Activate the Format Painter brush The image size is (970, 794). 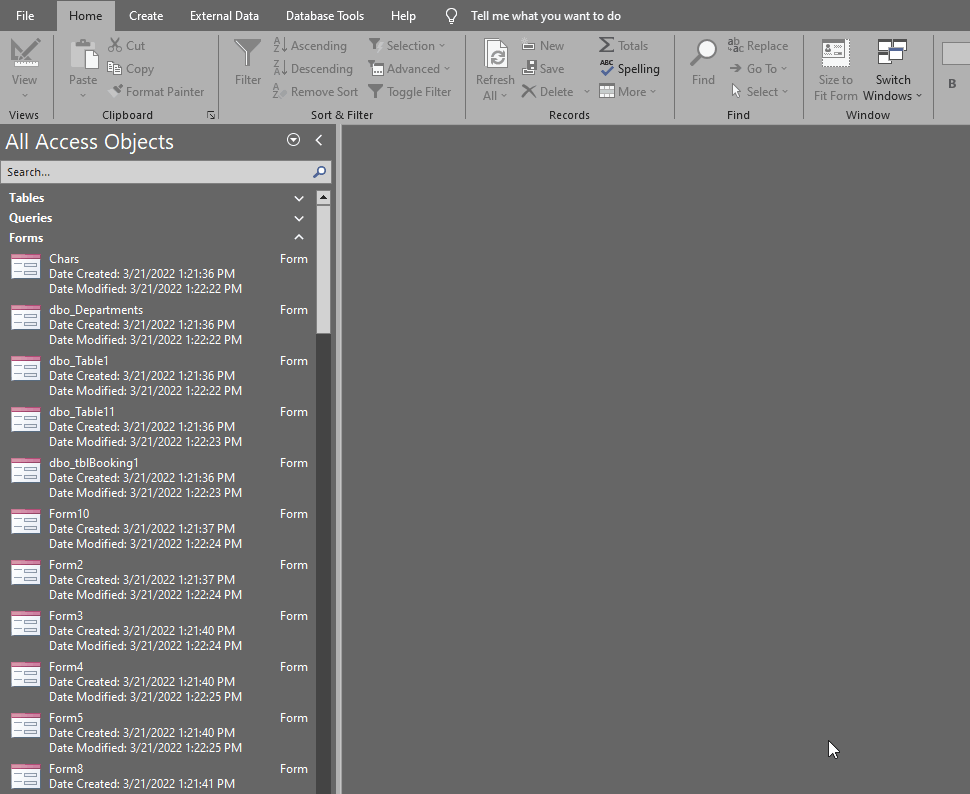coord(156,92)
